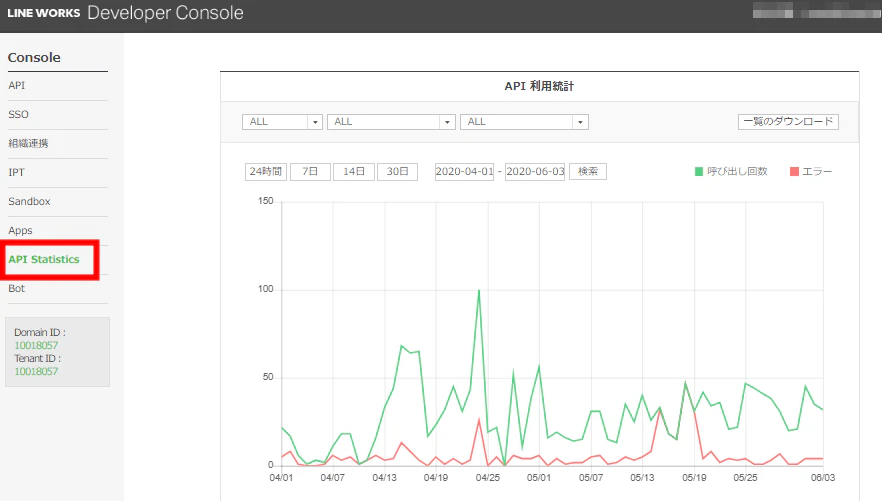
Task: Click the Tenant ID value 10018057
Action: click(x=36, y=371)
